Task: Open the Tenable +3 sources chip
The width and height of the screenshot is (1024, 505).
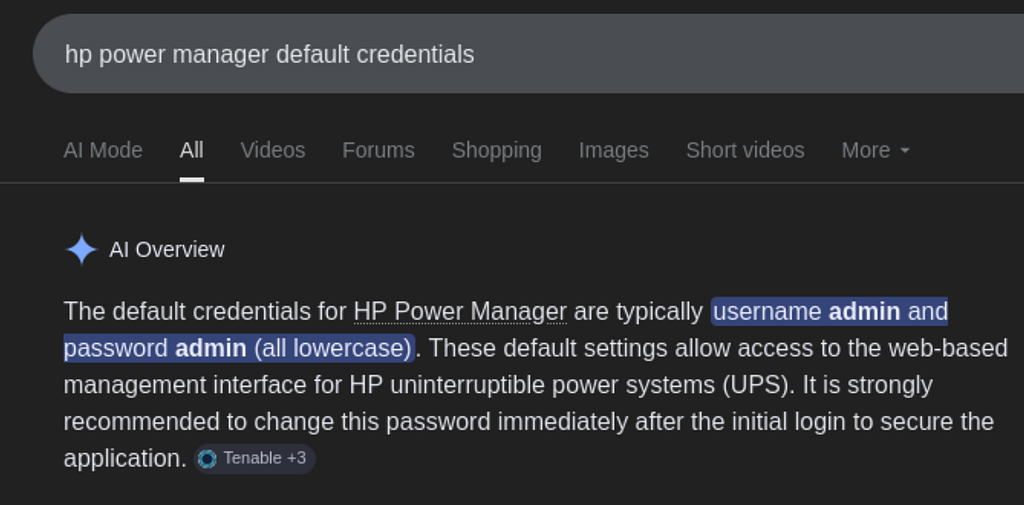Action: click(254, 459)
